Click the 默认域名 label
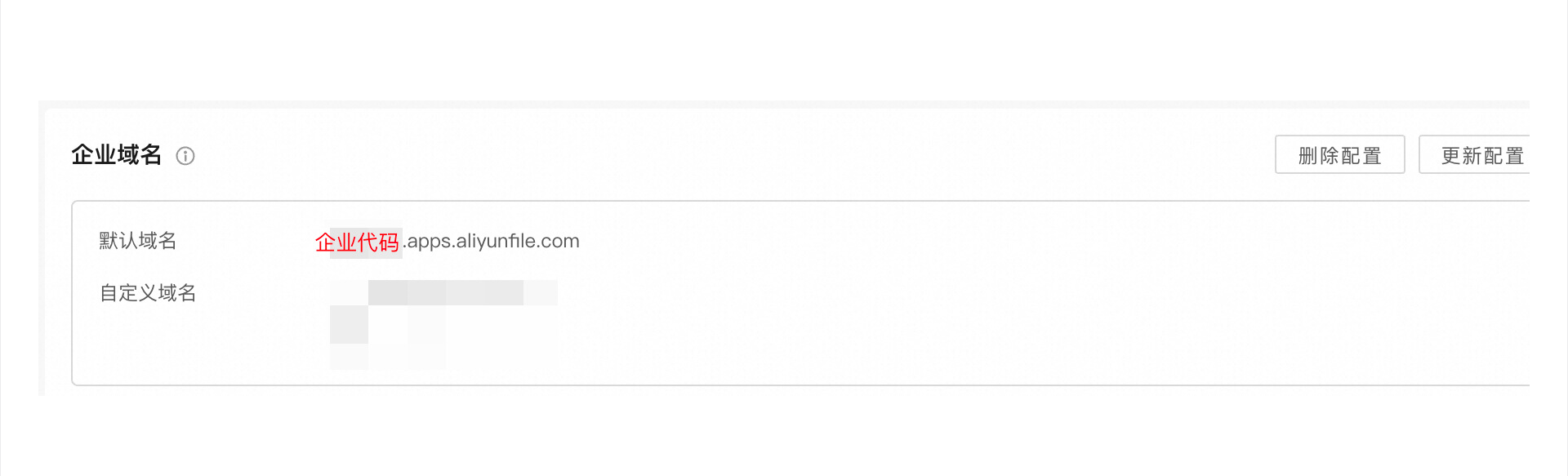This screenshot has height=476, width=1568. pos(138,241)
